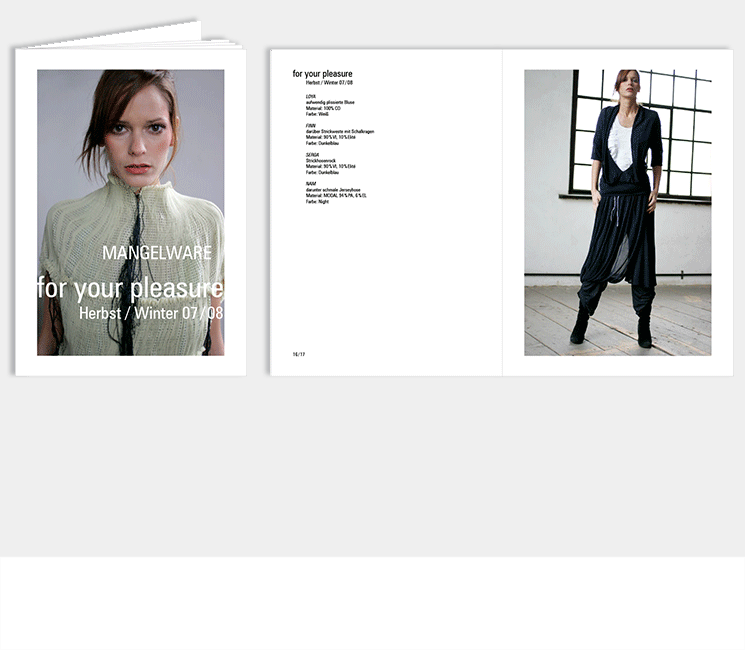Click the 'Material: MODAL' line
Viewport: 745px width, 650px height.
pyautogui.click(x=336, y=195)
